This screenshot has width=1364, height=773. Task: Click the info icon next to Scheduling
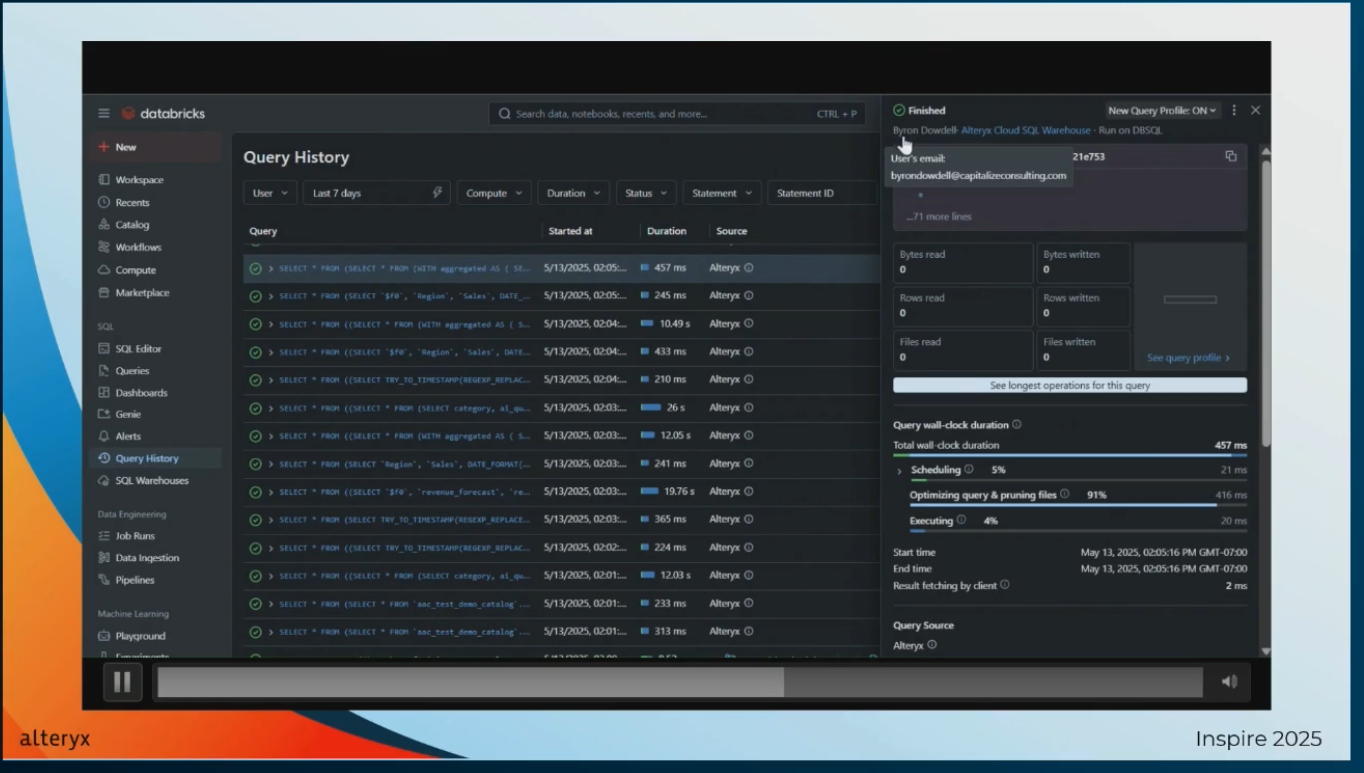(x=969, y=469)
